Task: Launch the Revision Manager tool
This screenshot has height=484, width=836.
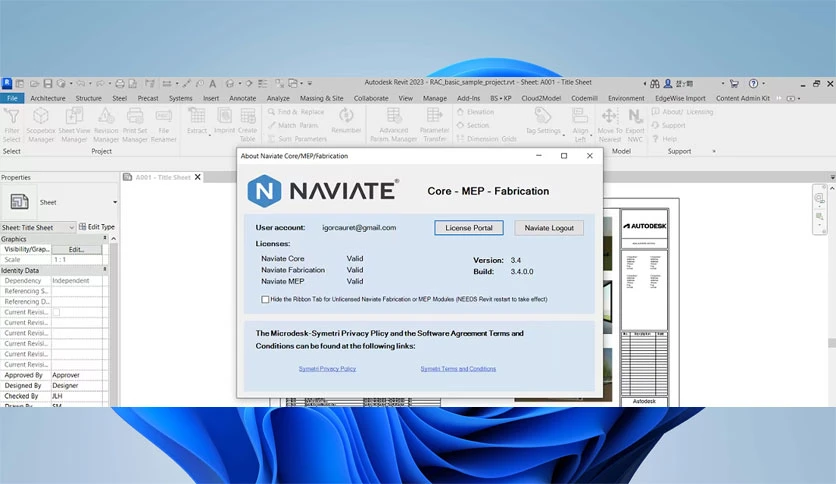Action: pos(106,125)
